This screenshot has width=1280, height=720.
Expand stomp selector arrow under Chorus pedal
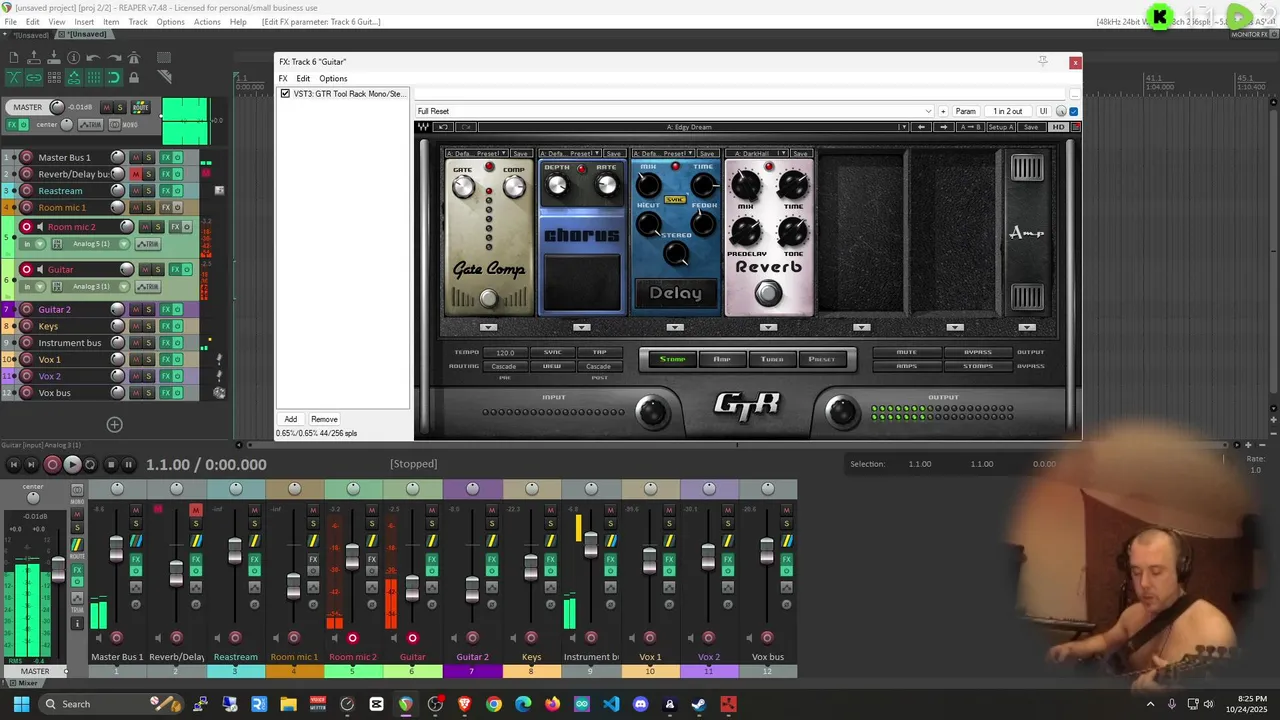[581, 327]
